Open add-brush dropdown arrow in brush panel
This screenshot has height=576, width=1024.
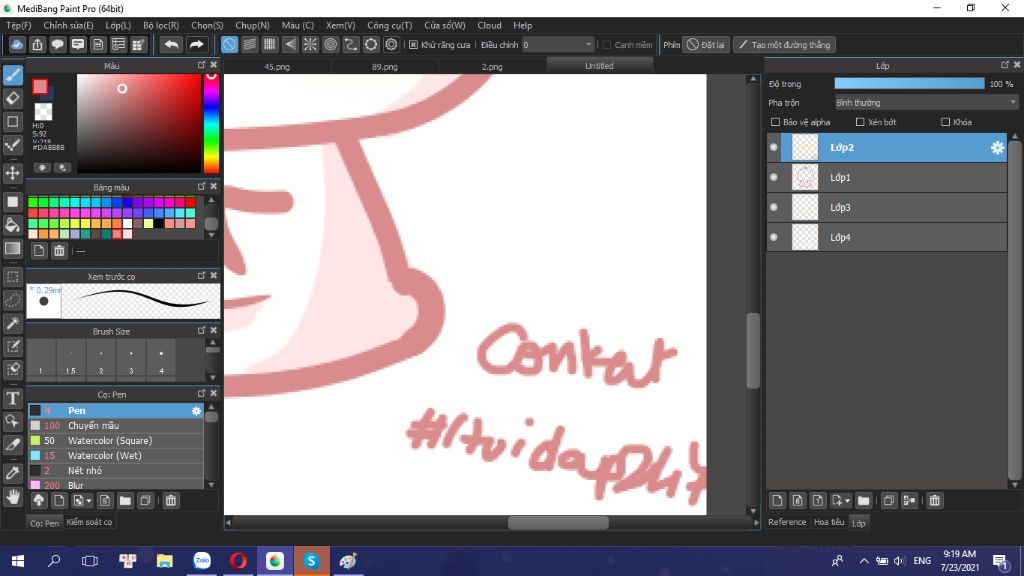89,501
